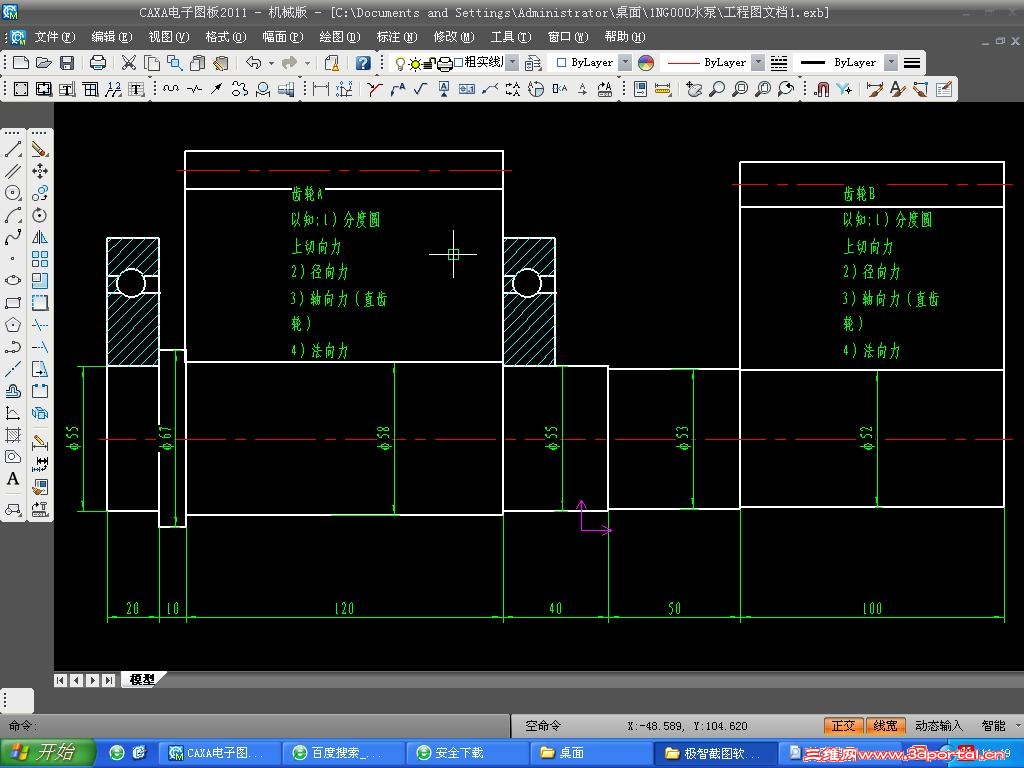Click the Zoom magnifier tool
1024x768 pixels.
[717, 89]
